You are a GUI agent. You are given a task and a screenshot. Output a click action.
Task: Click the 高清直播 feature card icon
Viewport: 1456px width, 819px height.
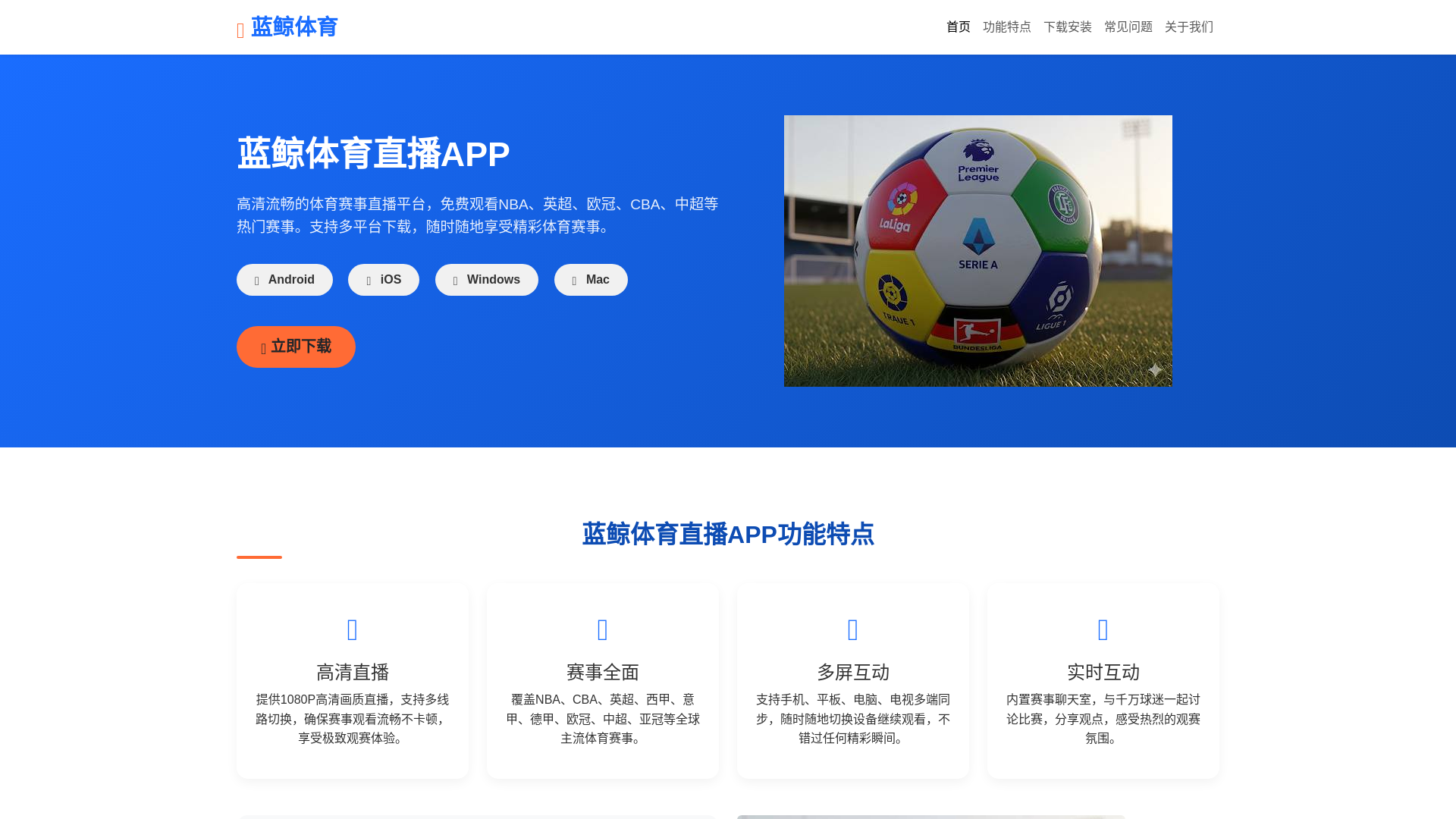(x=353, y=629)
